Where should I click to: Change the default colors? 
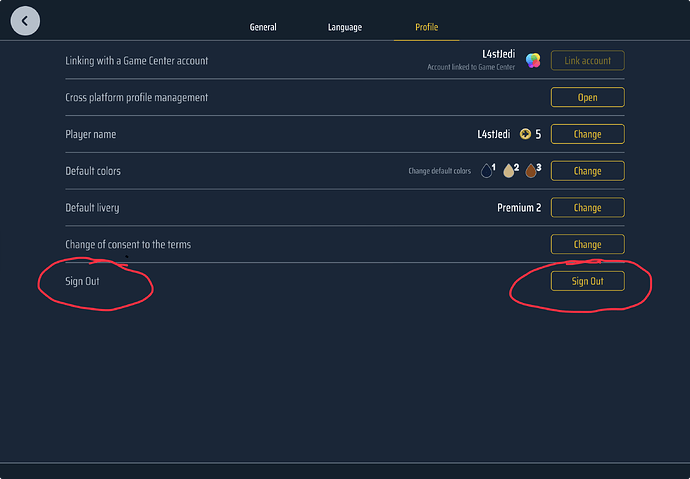(x=587, y=171)
